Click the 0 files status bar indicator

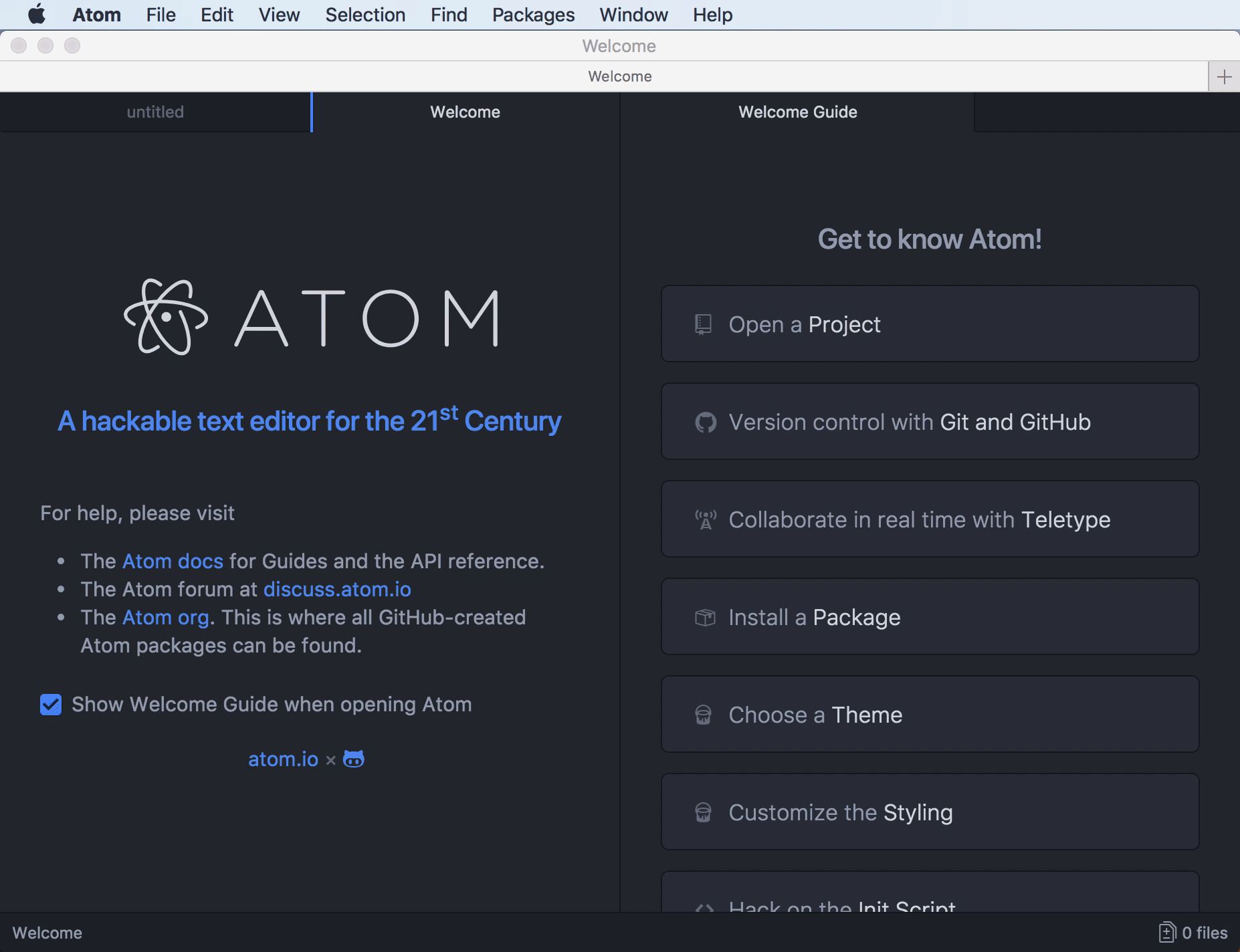point(1193,933)
